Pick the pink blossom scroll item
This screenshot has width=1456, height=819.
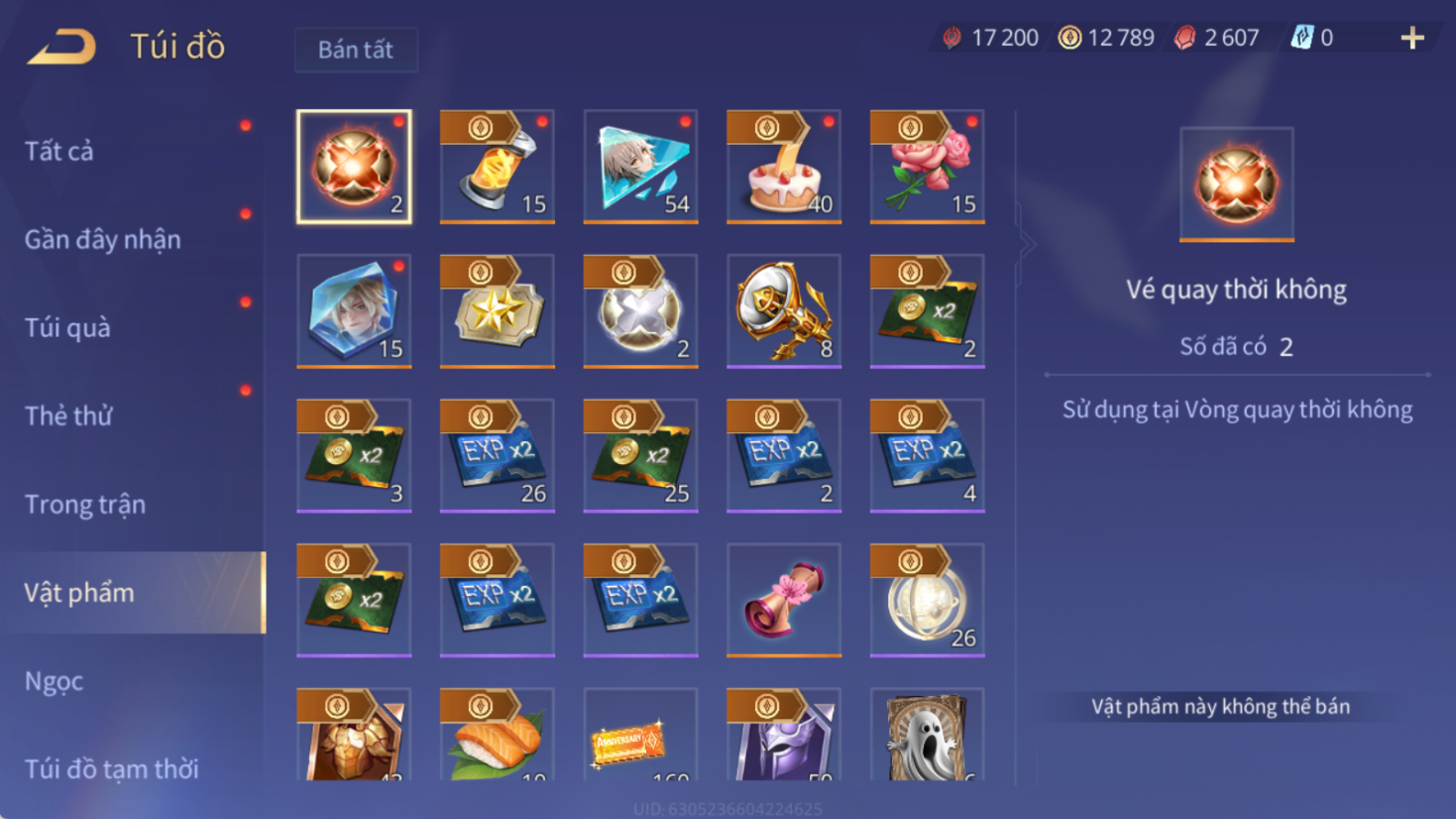tap(784, 600)
